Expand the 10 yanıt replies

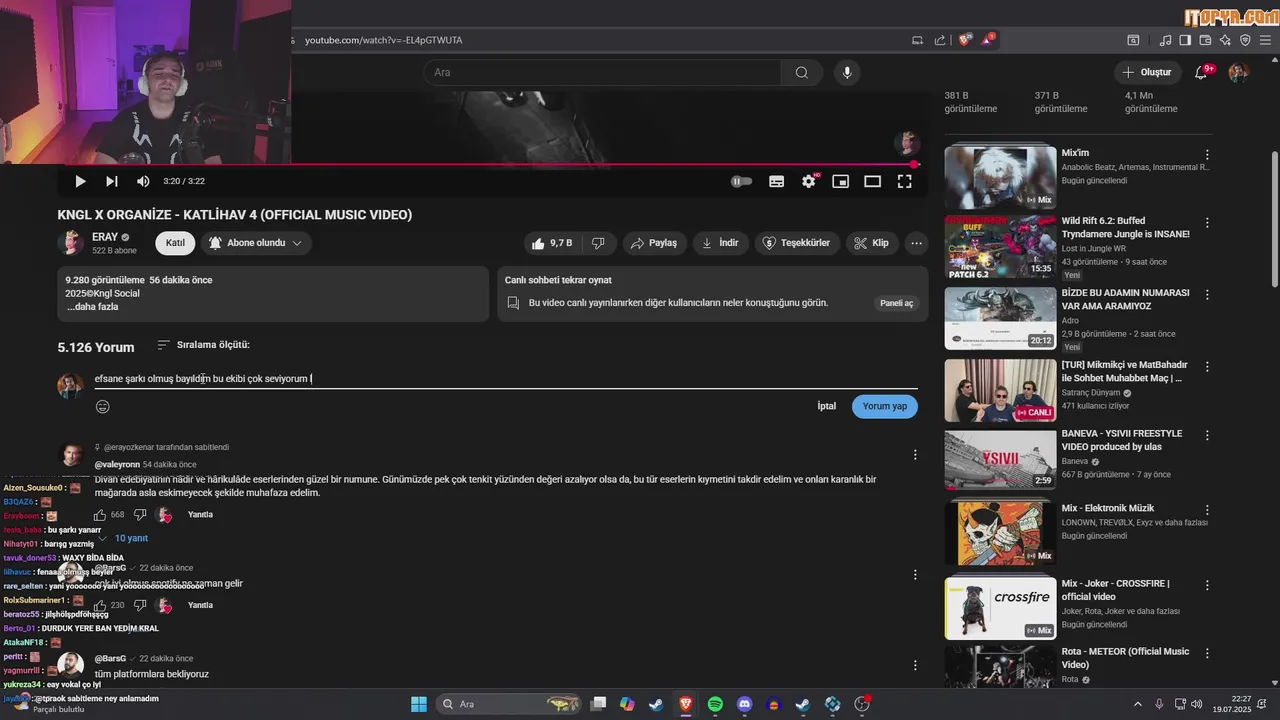pyautogui.click(x=124, y=538)
